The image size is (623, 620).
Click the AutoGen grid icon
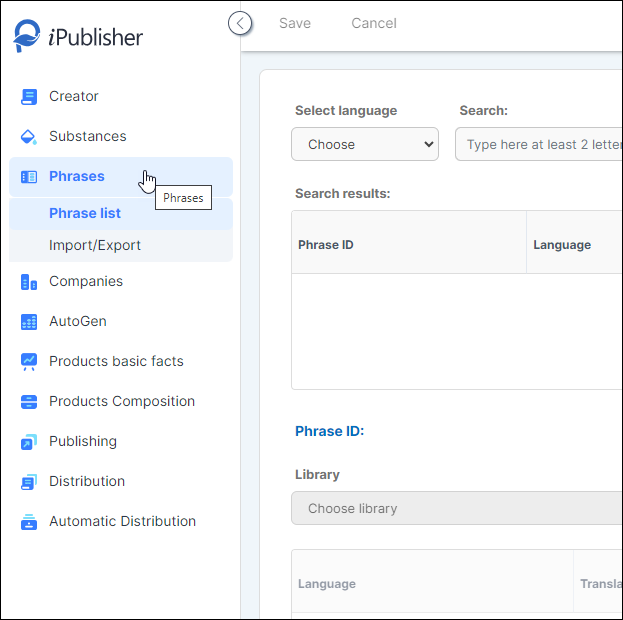tap(29, 322)
